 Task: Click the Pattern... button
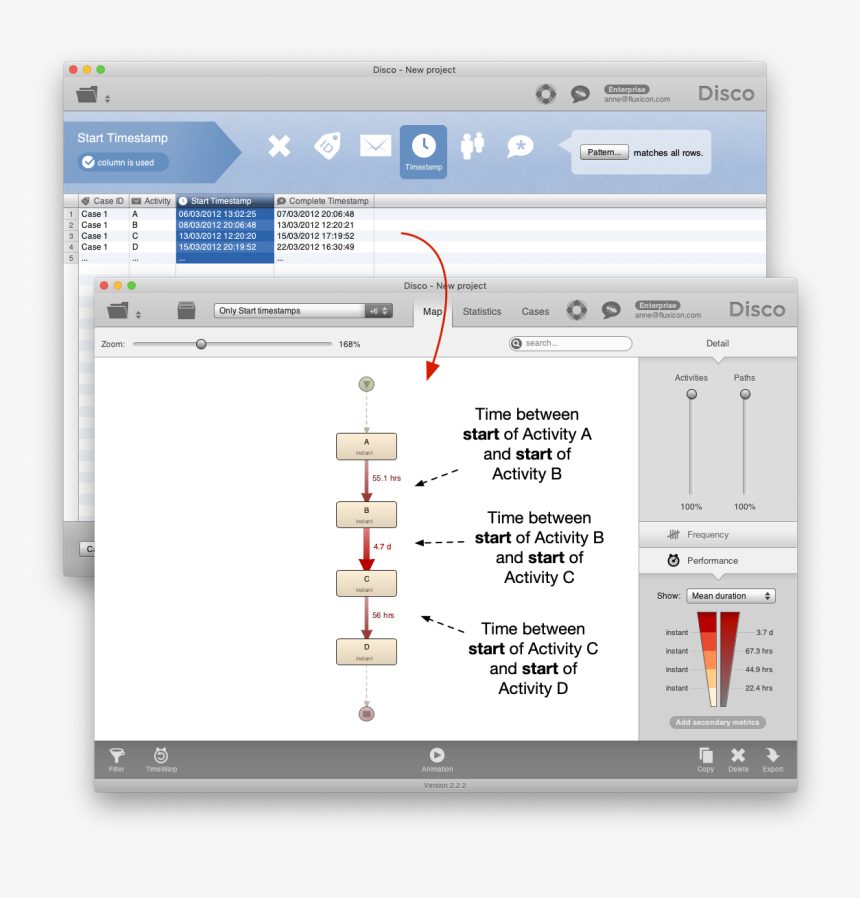tap(604, 152)
